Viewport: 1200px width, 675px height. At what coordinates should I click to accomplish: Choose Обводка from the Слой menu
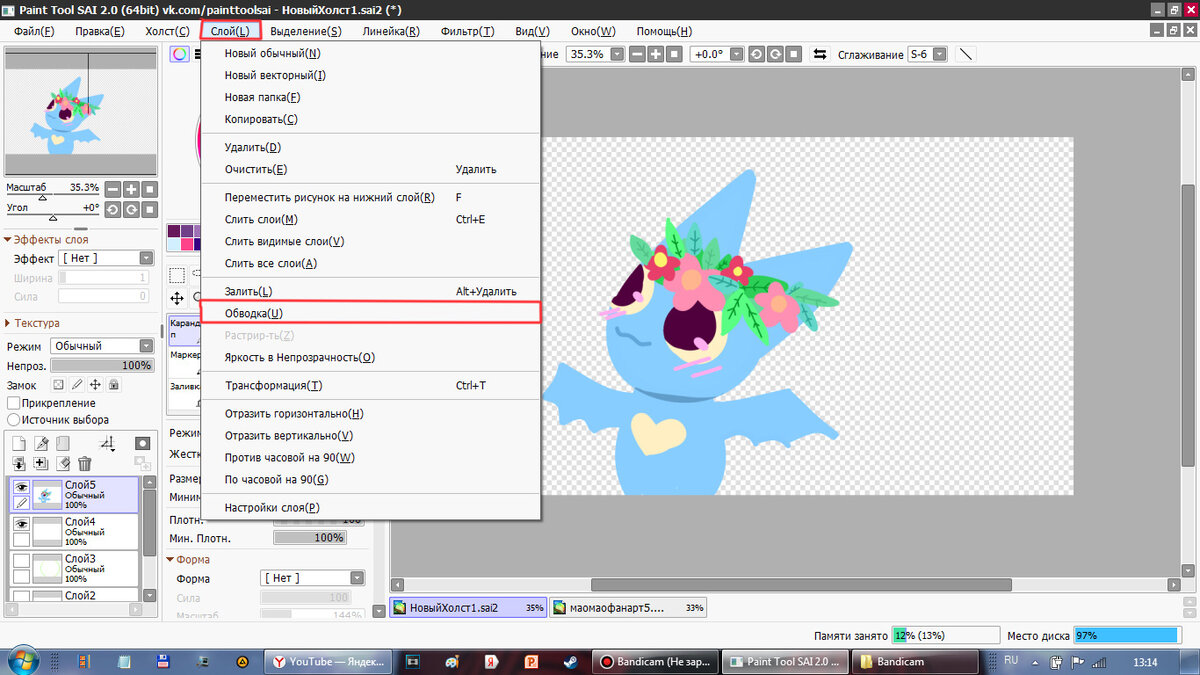(371, 313)
